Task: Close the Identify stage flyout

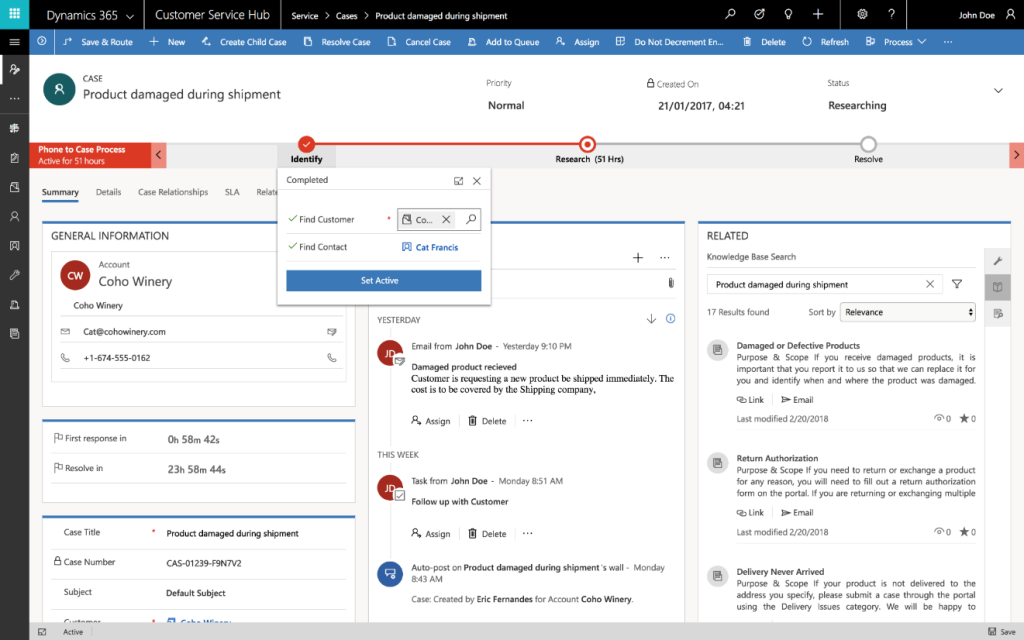Action: pyautogui.click(x=477, y=181)
